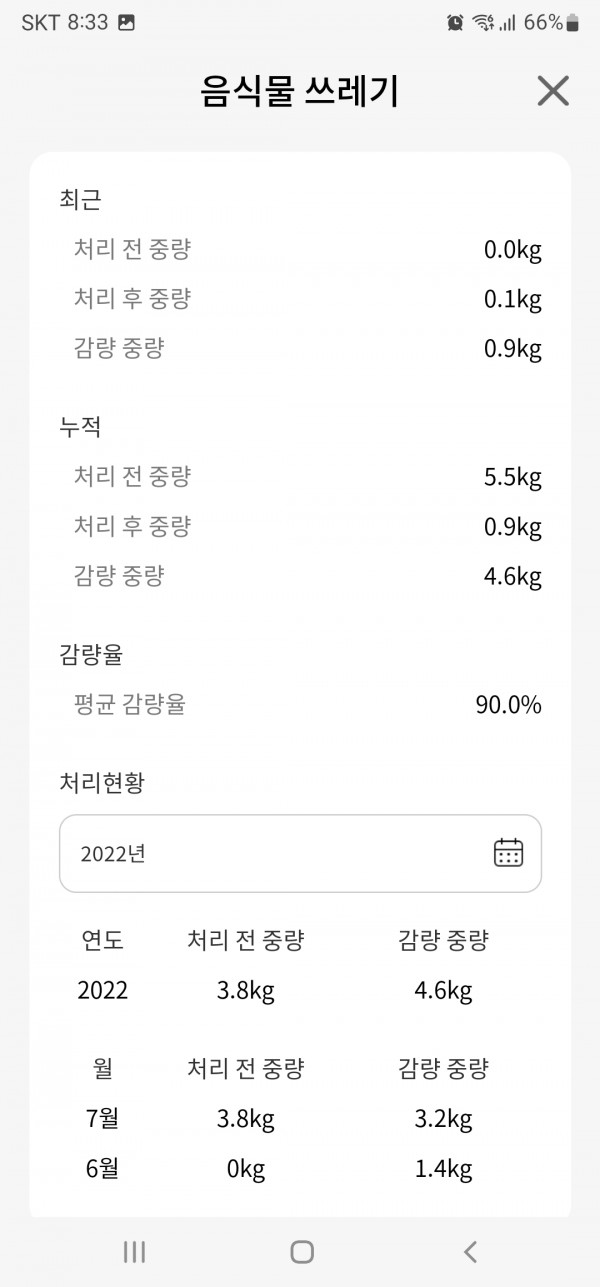Tap the 음식물 쓰레기 page title

pyautogui.click(x=300, y=91)
